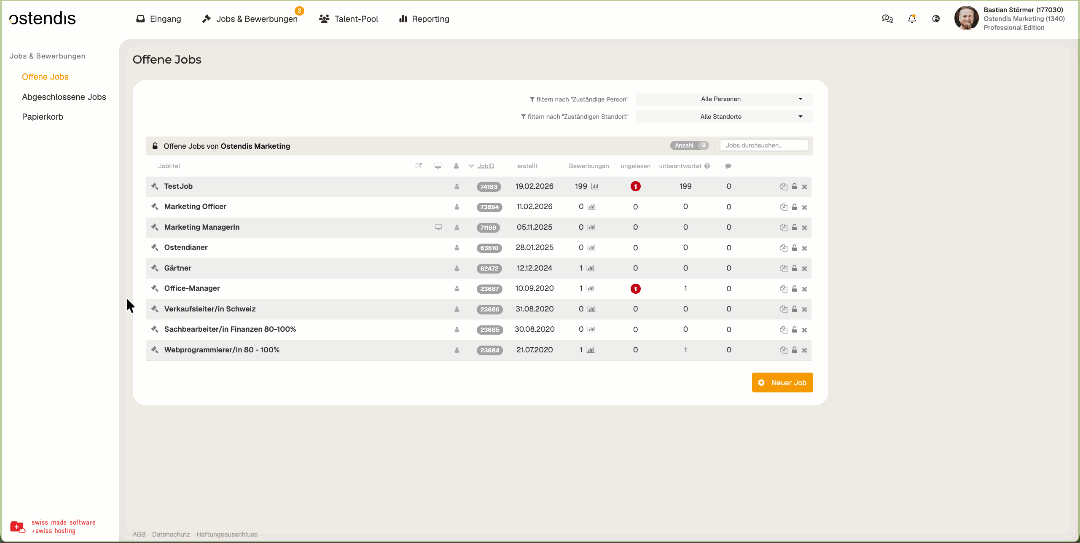
Task: Click the chat messages icon in header
Action: click(887, 18)
